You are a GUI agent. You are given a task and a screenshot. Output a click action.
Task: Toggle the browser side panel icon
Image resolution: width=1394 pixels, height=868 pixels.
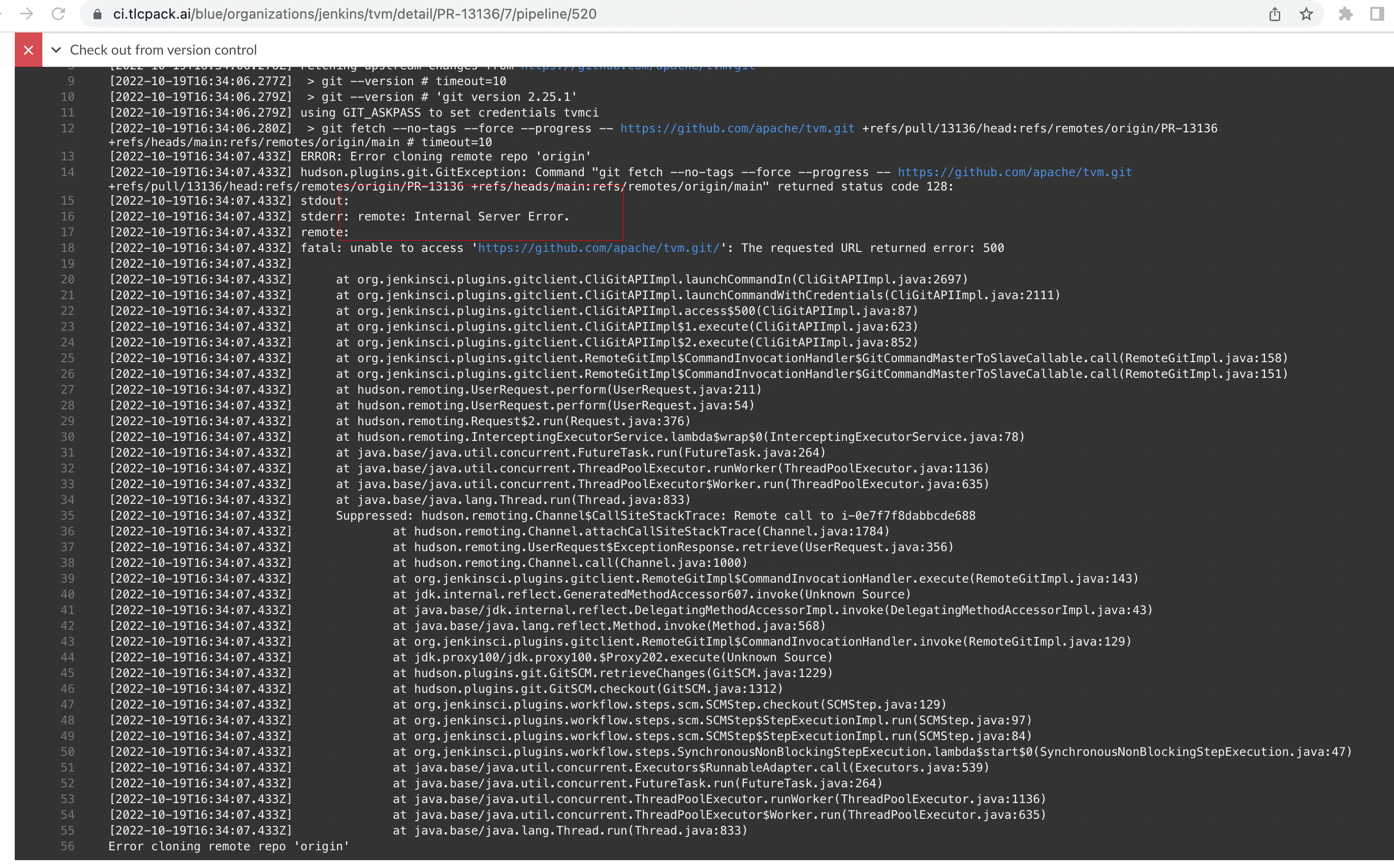coord(1376,14)
